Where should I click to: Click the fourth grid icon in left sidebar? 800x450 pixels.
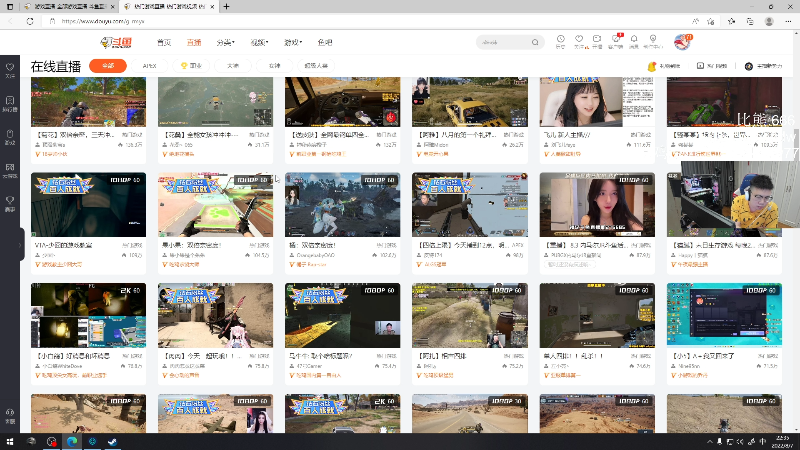[10, 170]
